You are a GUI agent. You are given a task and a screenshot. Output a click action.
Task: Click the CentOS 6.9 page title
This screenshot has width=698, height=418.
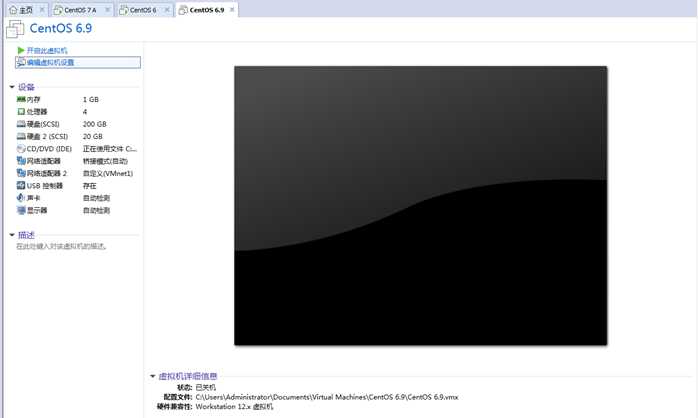61,28
